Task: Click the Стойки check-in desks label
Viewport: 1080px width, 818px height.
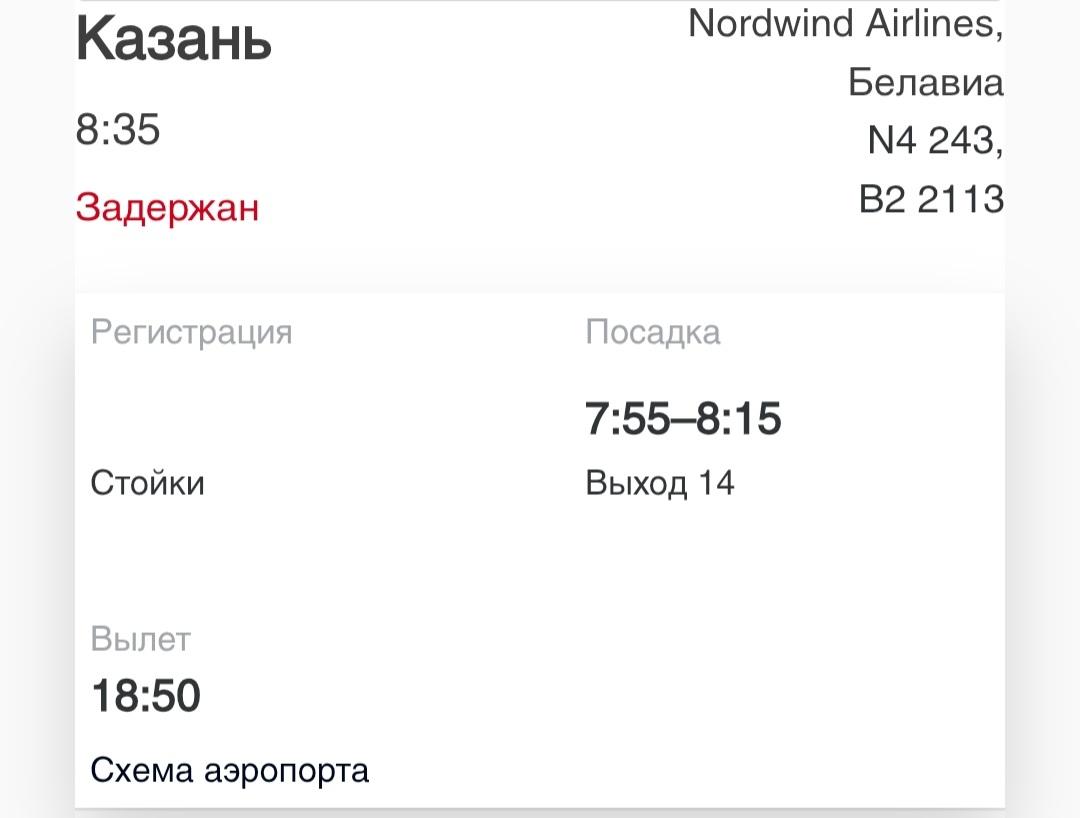Action: 147,484
